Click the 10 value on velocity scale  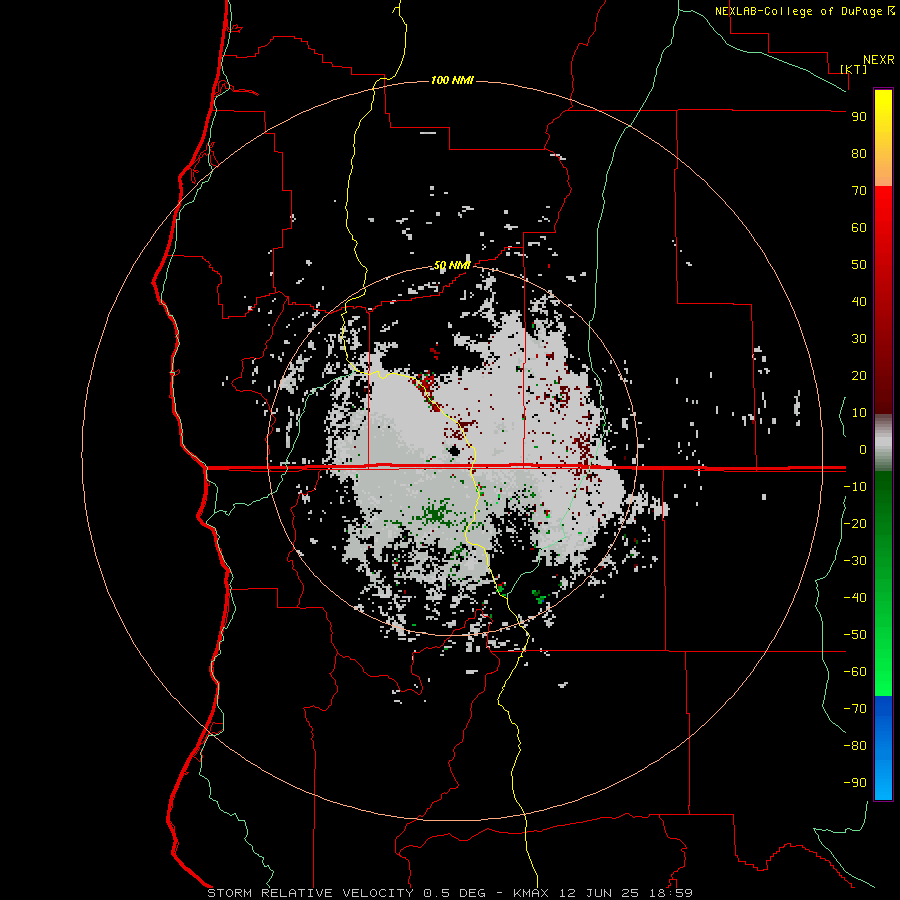click(x=859, y=413)
